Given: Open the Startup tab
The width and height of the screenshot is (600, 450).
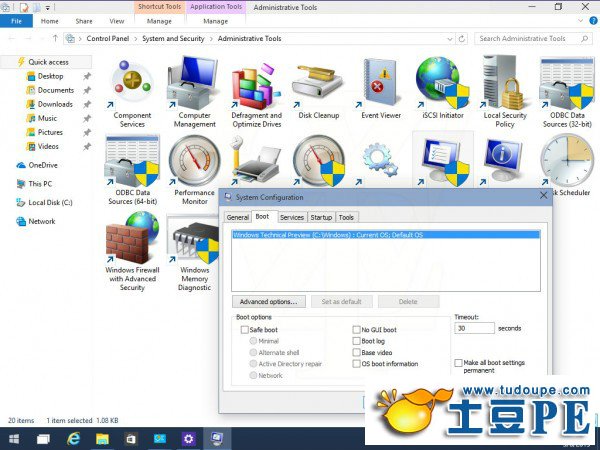Looking at the screenshot, I should [321, 217].
